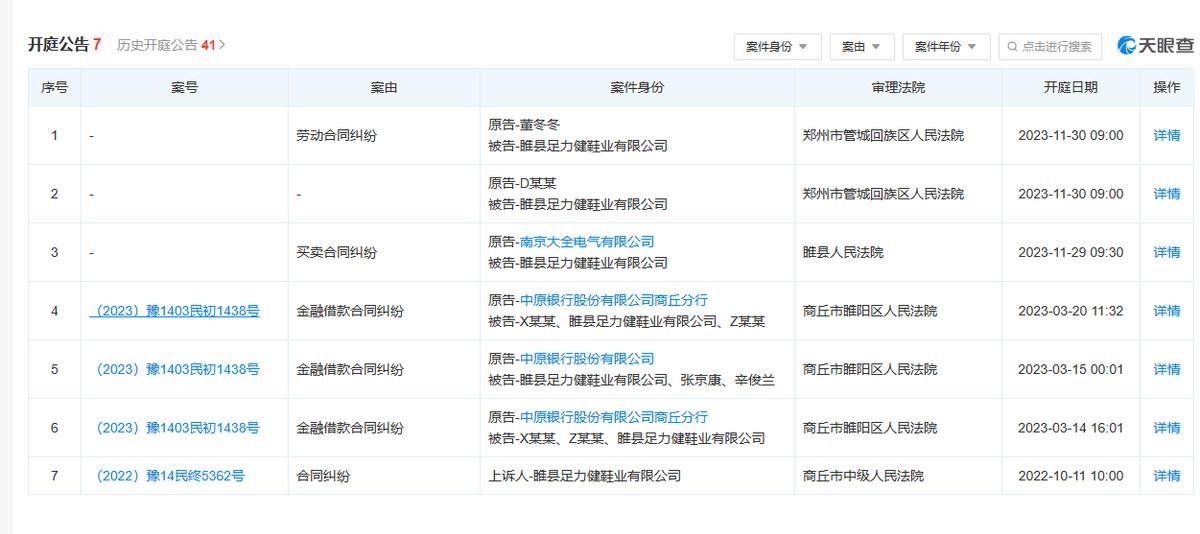The height and width of the screenshot is (534, 1200).
Task: Expand 历史开庭公告 41 arrow
Action: [222, 45]
